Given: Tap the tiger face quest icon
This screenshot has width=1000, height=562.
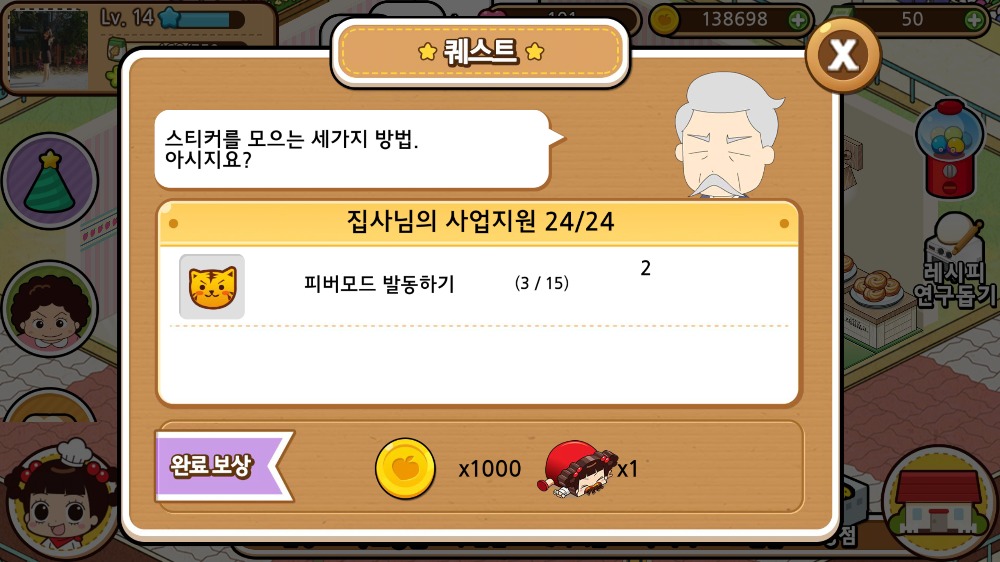Looking at the screenshot, I should pyautogui.click(x=212, y=286).
